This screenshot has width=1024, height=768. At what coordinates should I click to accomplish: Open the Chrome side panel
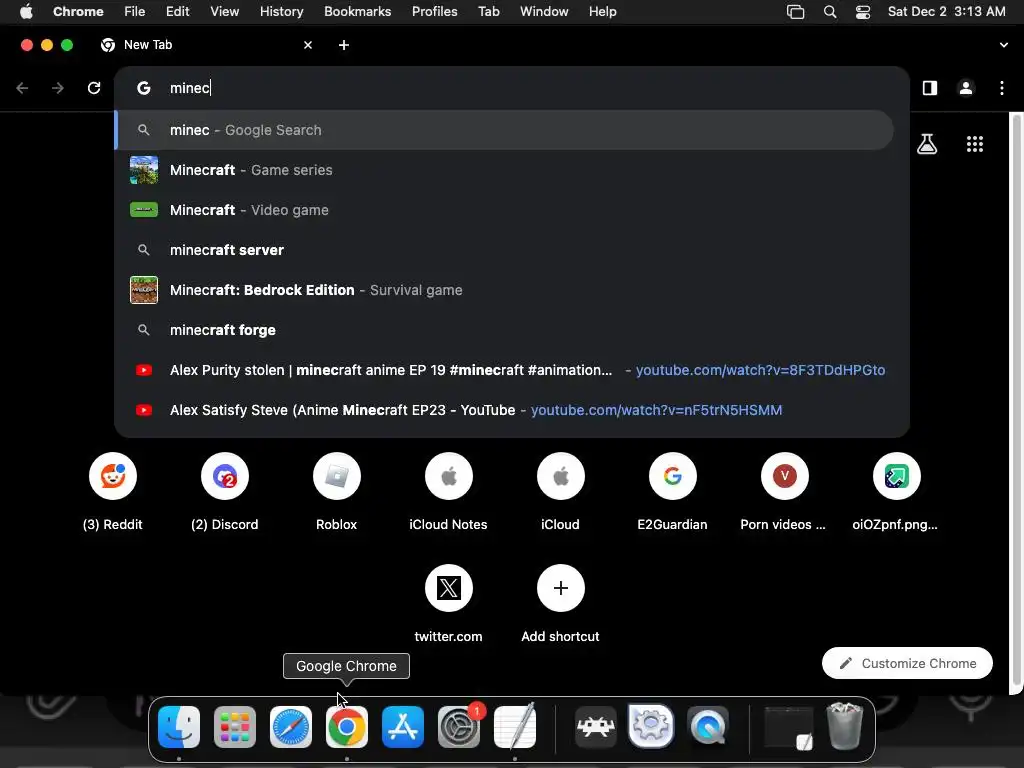(x=930, y=88)
